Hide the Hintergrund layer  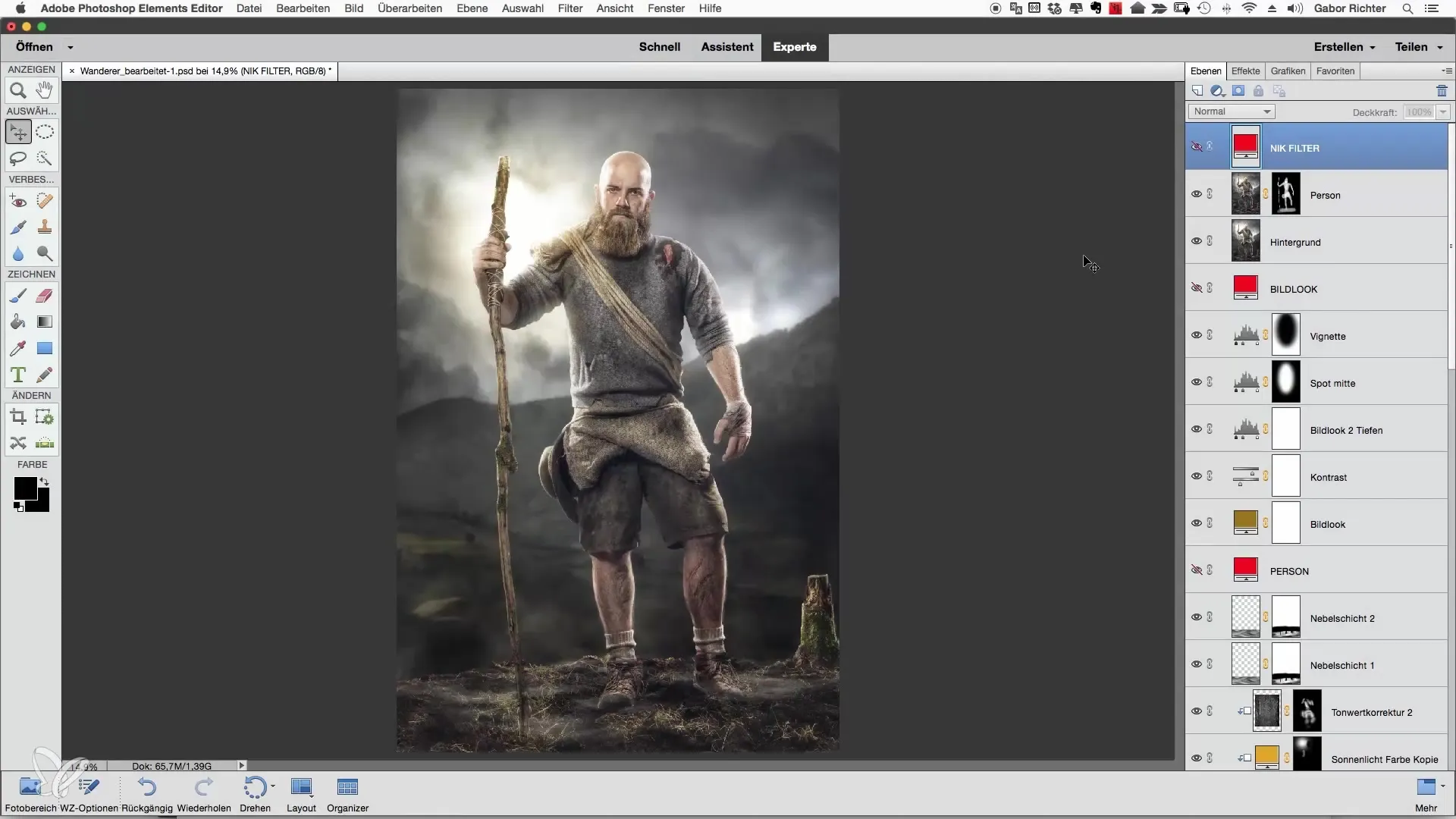[1197, 241]
